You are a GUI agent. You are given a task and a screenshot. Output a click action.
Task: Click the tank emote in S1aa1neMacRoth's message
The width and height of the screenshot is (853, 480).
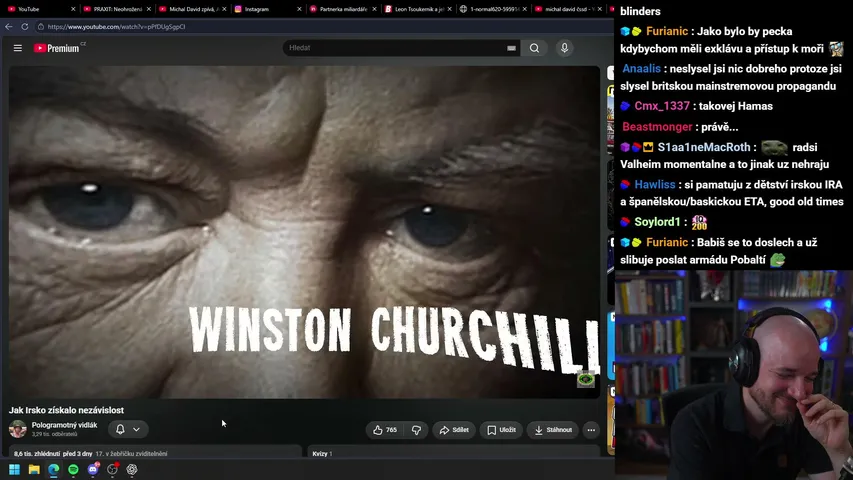click(x=774, y=147)
